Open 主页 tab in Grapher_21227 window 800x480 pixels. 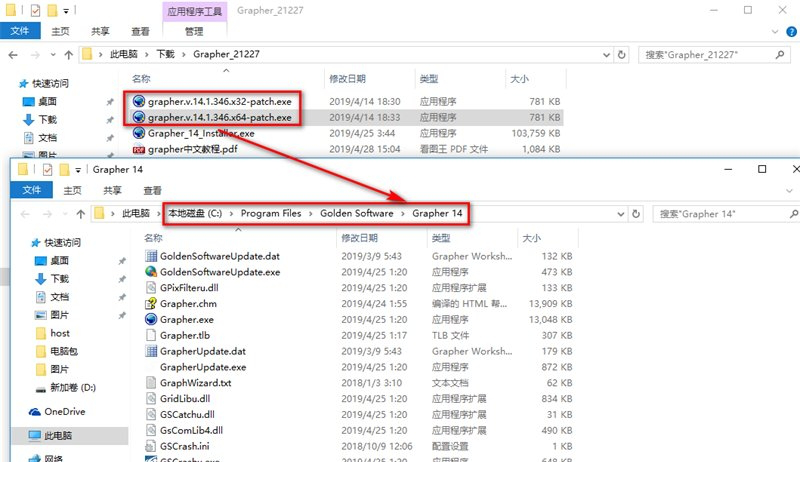tap(60, 31)
